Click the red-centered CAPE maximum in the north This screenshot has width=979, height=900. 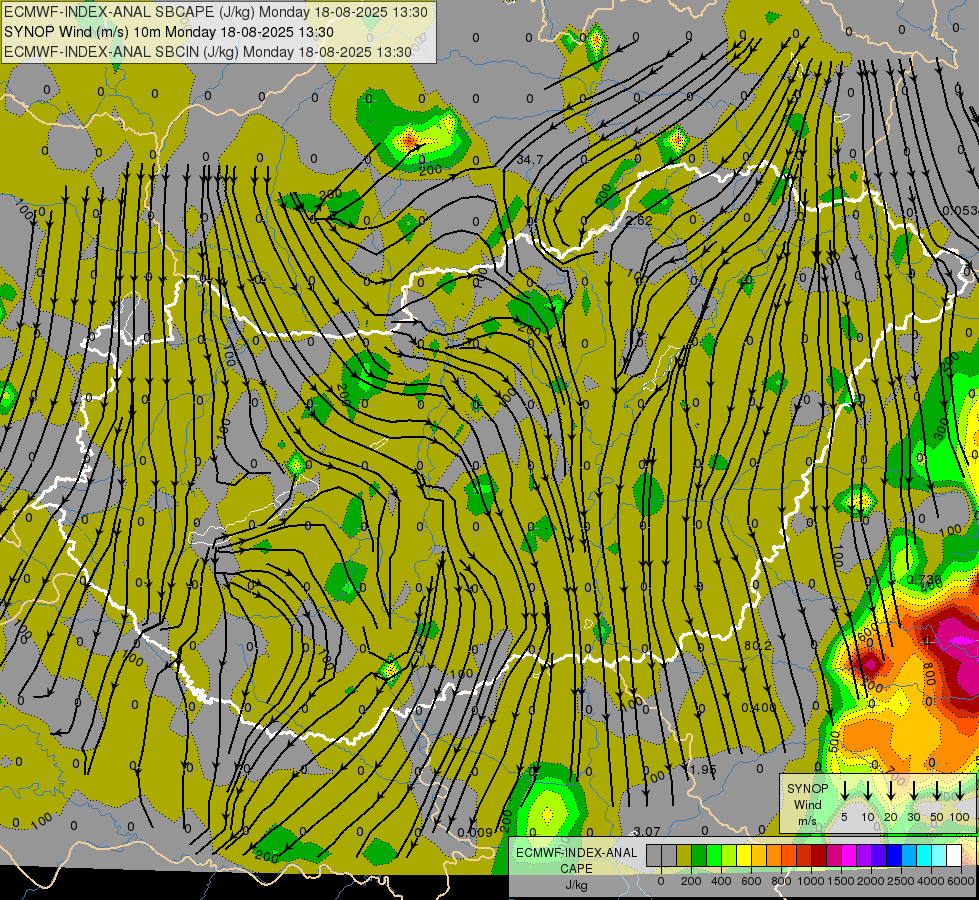pyautogui.click(x=410, y=142)
